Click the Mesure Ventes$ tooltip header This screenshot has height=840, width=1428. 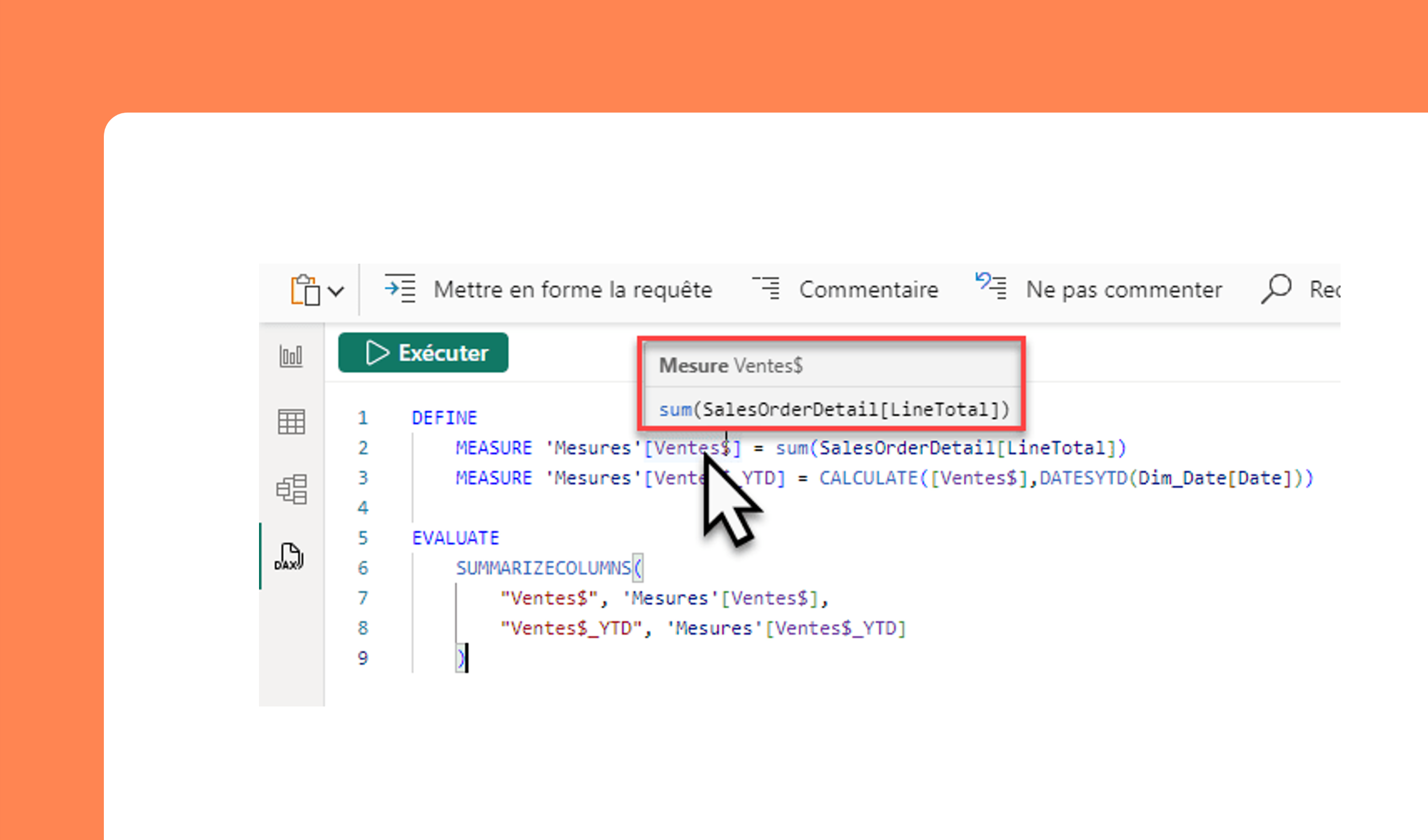[x=731, y=366]
